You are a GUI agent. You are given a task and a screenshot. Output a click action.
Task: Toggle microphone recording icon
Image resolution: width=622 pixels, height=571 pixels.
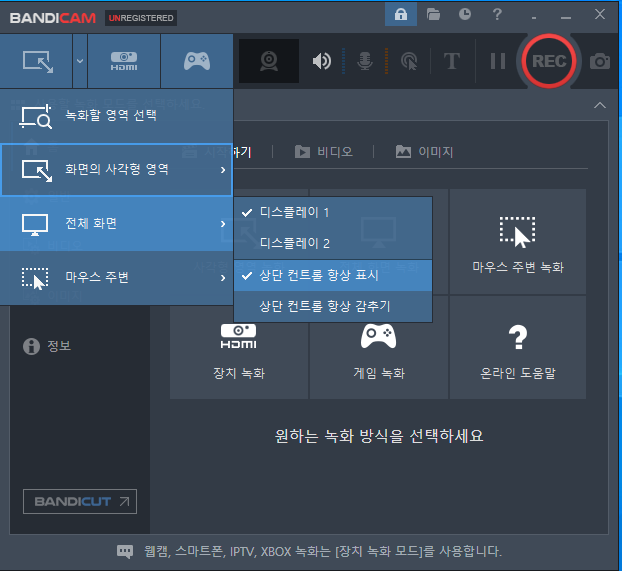365,61
